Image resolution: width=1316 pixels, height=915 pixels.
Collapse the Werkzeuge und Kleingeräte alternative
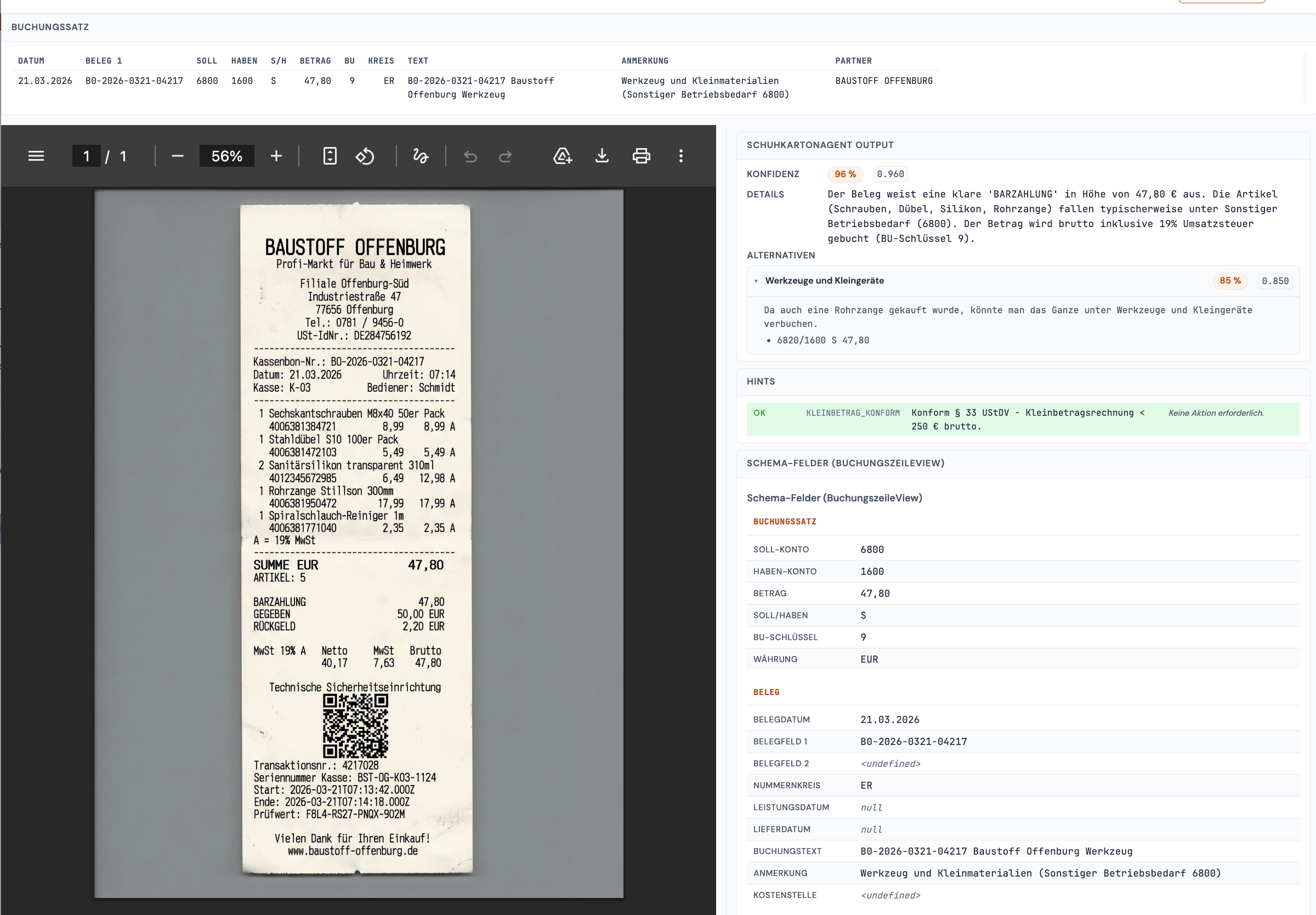(756, 281)
